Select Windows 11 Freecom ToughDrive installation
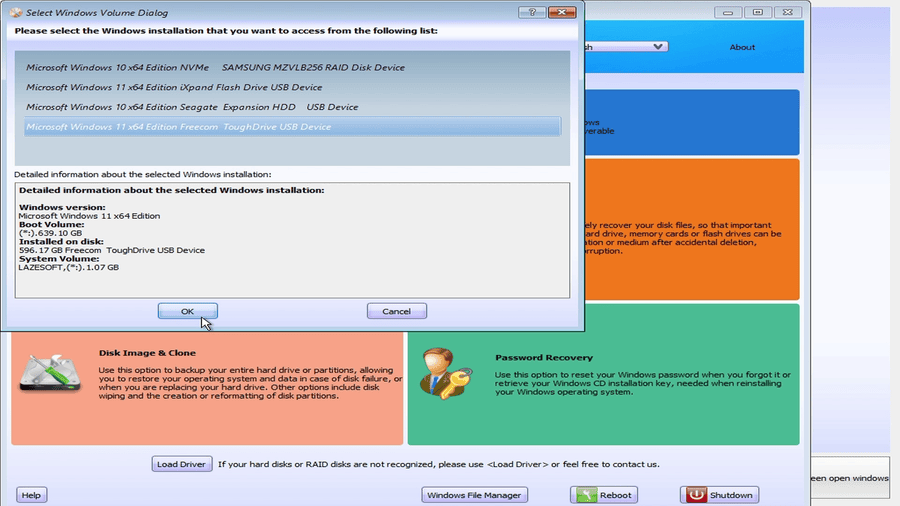Image resolution: width=900 pixels, height=506 pixels. point(293,127)
